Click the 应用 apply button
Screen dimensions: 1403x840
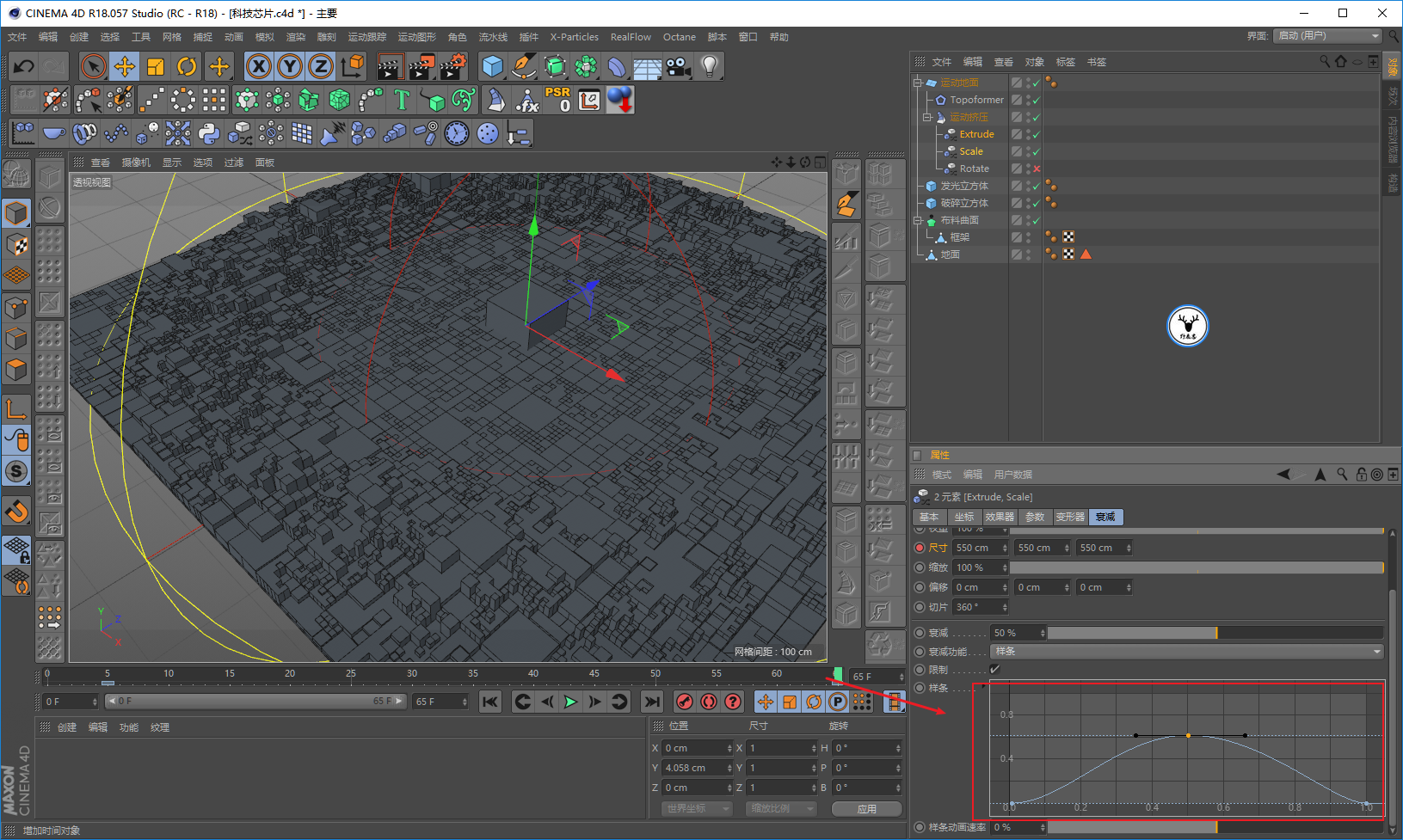pyautogui.click(x=866, y=809)
